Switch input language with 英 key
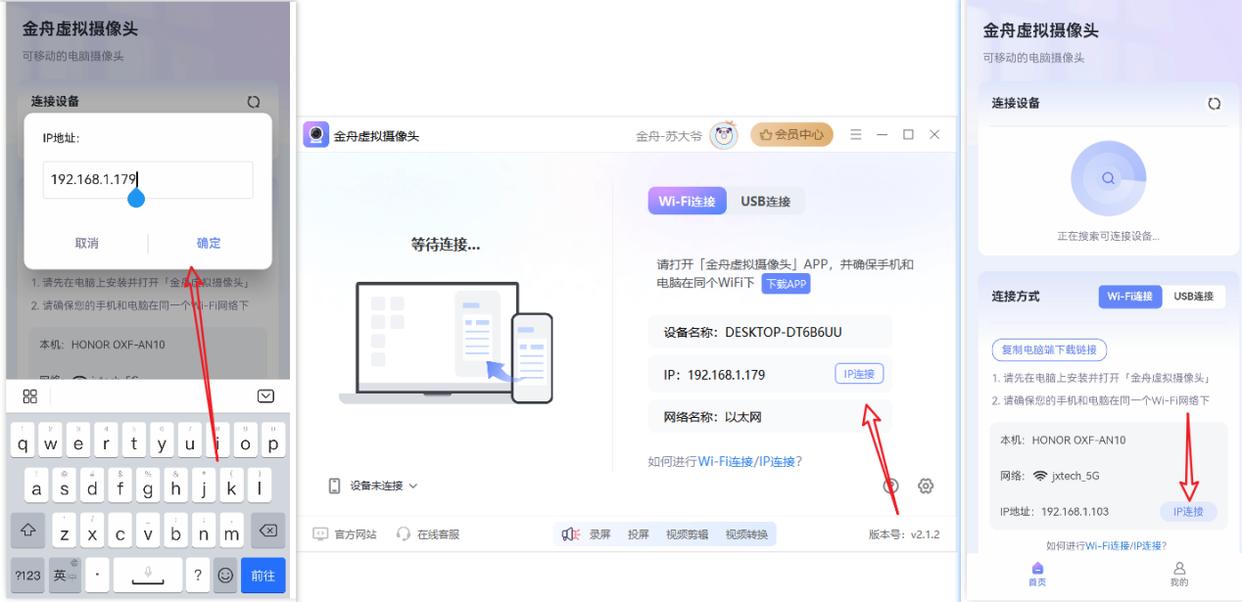Image resolution: width=1242 pixels, height=602 pixels. (x=64, y=575)
